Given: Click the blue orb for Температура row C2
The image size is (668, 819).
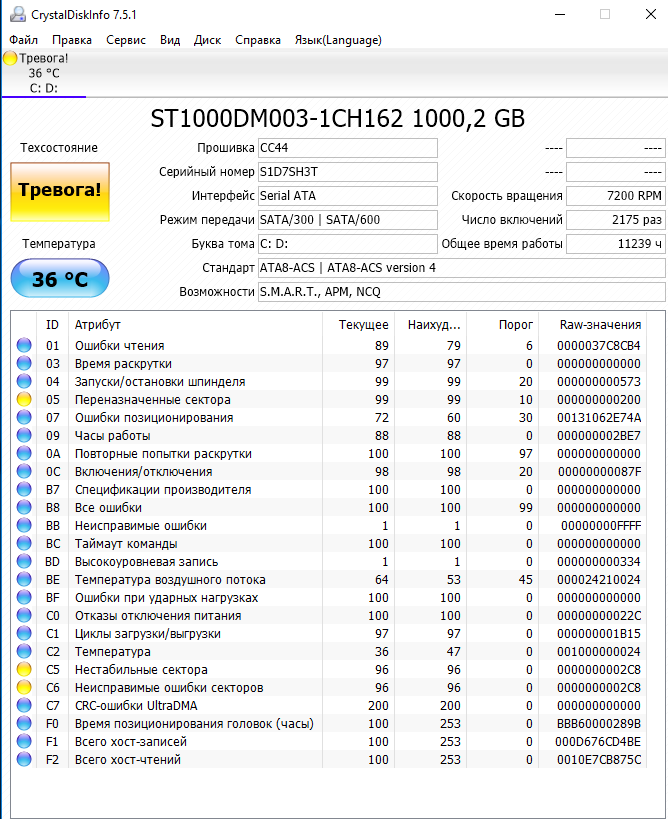Looking at the screenshot, I should [24, 651].
